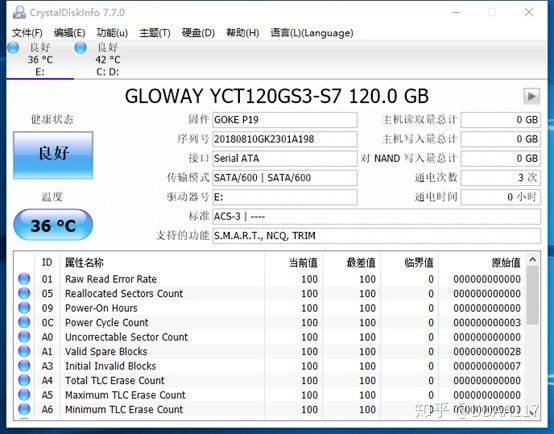Click the attribute list scrollbar thumb
The image size is (554, 434).
coord(532,295)
